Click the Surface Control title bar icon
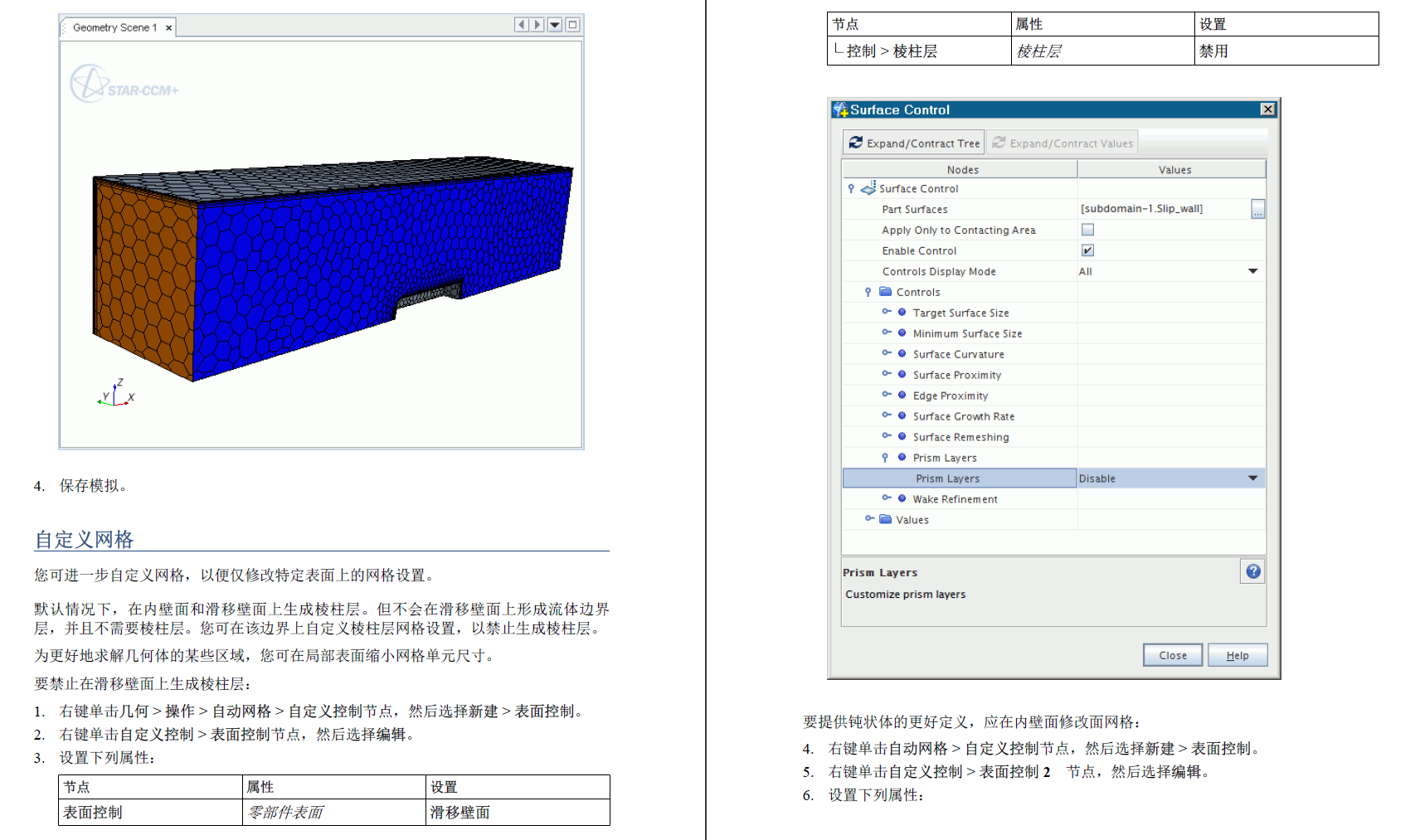 tap(840, 109)
